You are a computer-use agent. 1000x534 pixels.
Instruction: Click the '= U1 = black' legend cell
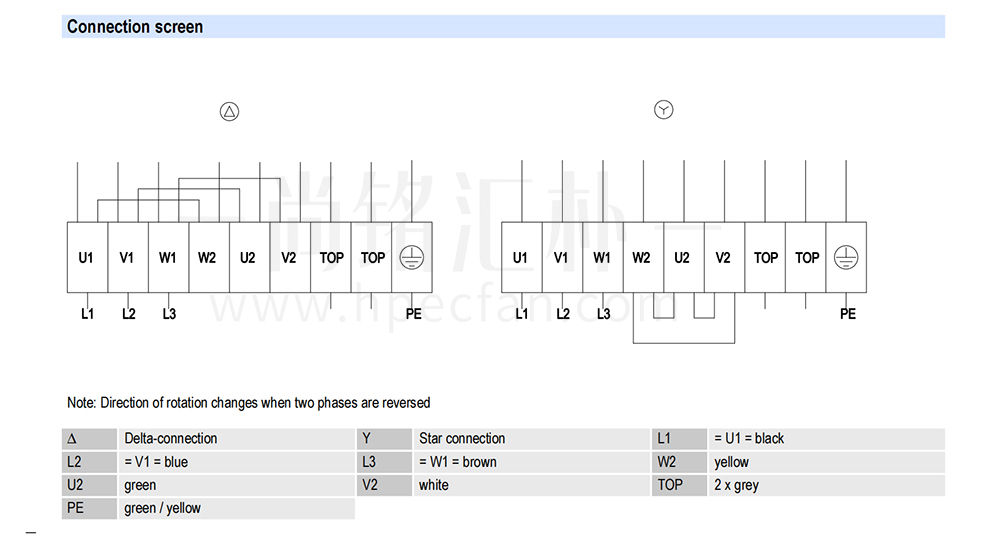click(826, 439)
